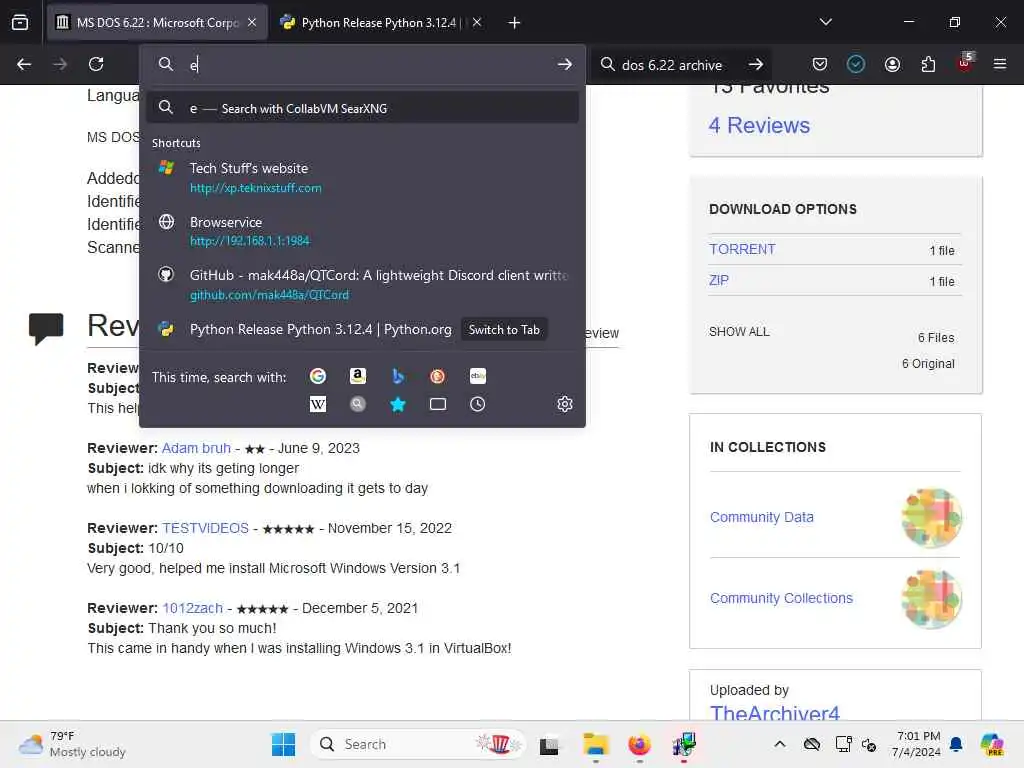Open a new tab
The image size is (1024, 768).
click(515, 23)
